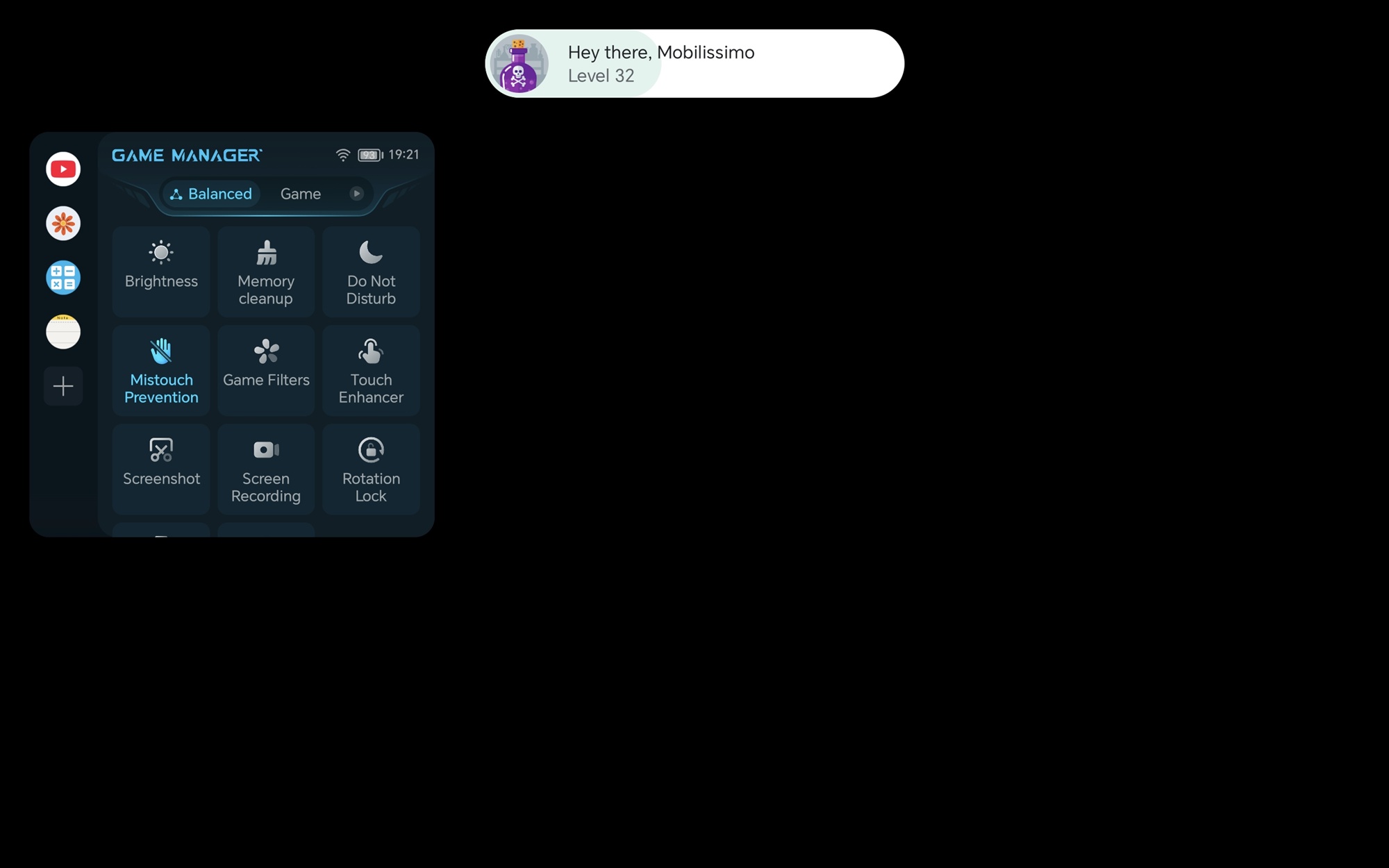This screenshot has width=1389, height=868.
Task: Click the battery status indicator
Action: [369, 156]
